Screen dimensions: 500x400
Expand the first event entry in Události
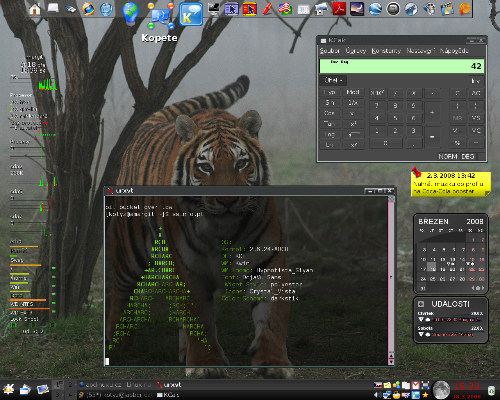tap(421, 320)
